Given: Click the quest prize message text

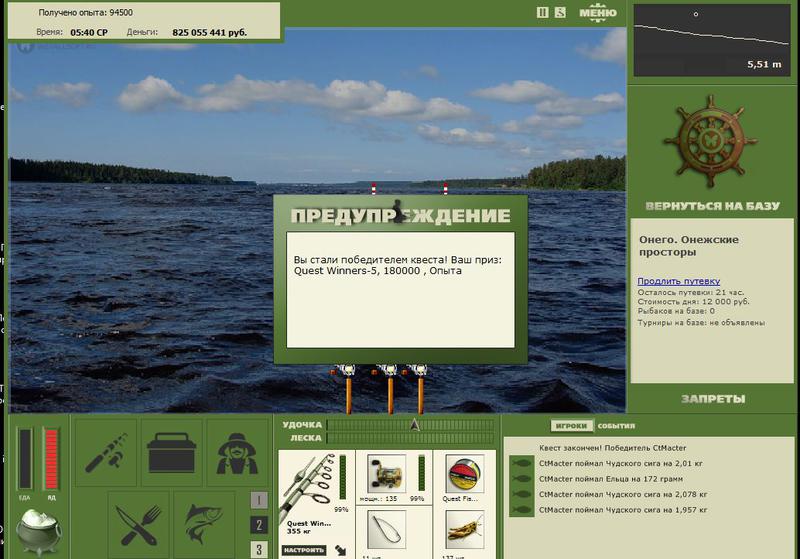Looking at the screenshot, I should [x=397, y=265].
